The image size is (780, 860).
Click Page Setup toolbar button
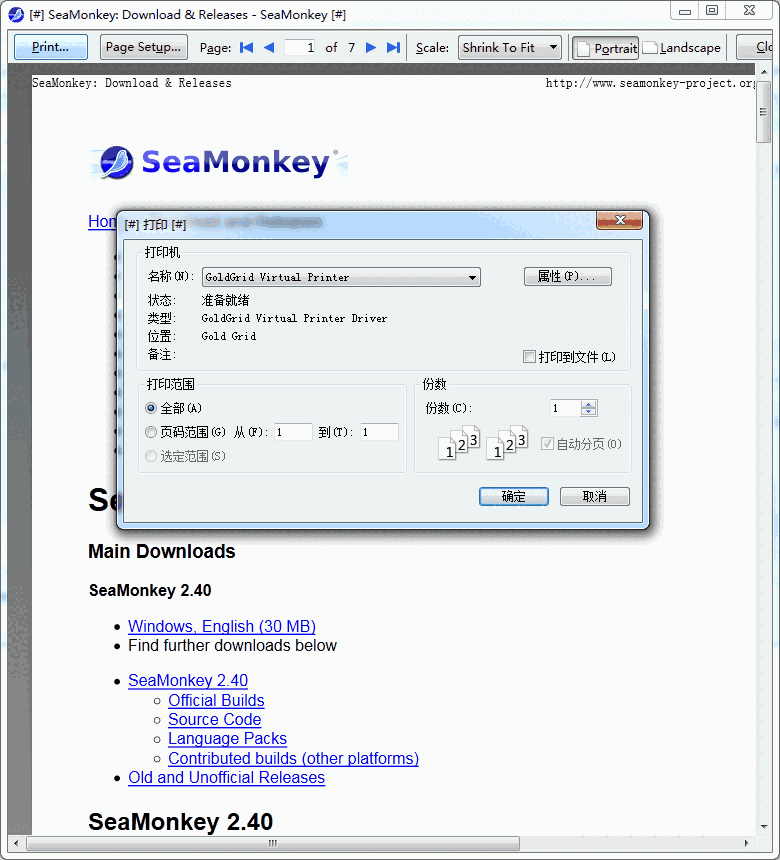click(143, 47)
